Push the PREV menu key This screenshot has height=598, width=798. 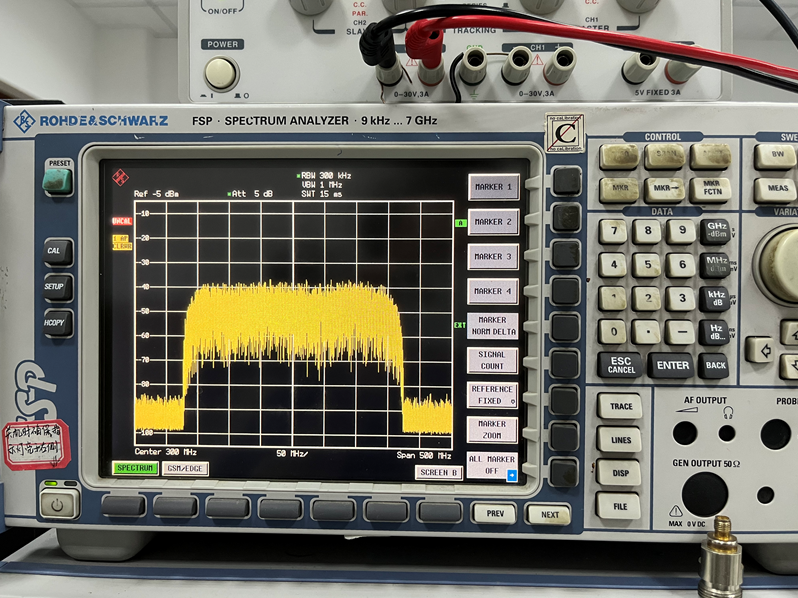494,513
